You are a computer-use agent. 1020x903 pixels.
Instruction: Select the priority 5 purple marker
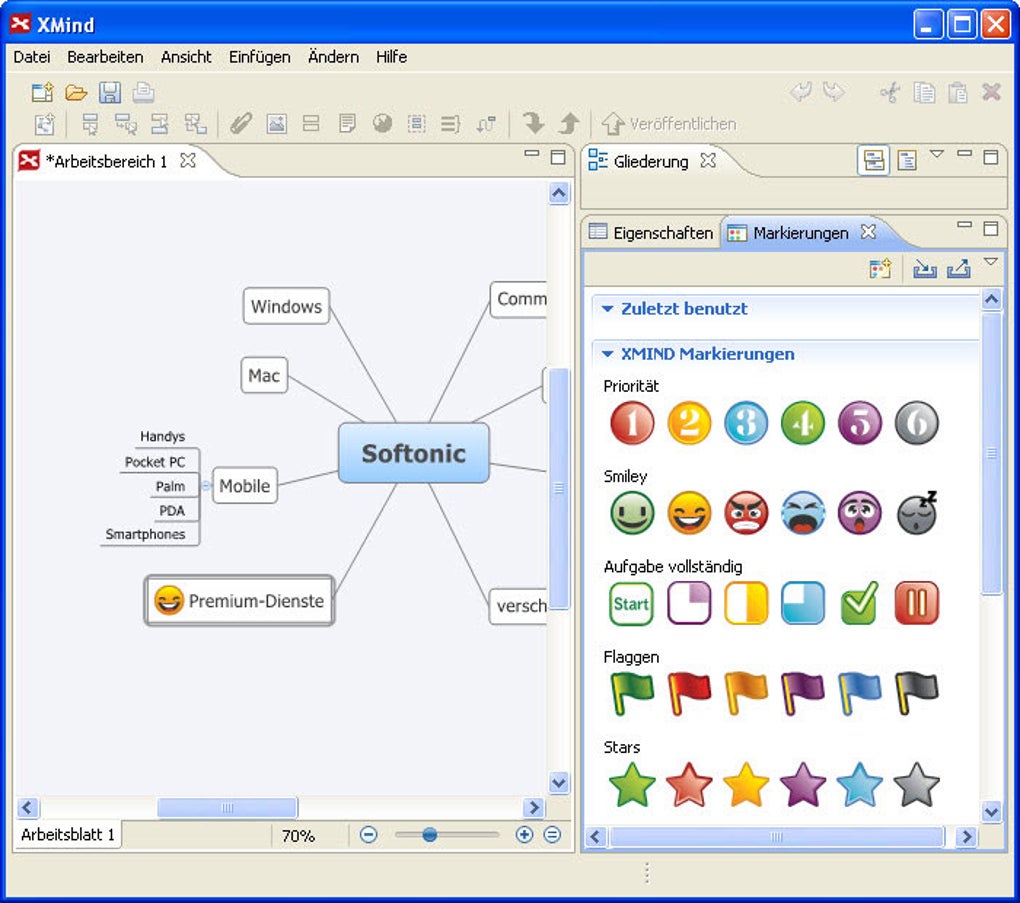click(859, 423)
